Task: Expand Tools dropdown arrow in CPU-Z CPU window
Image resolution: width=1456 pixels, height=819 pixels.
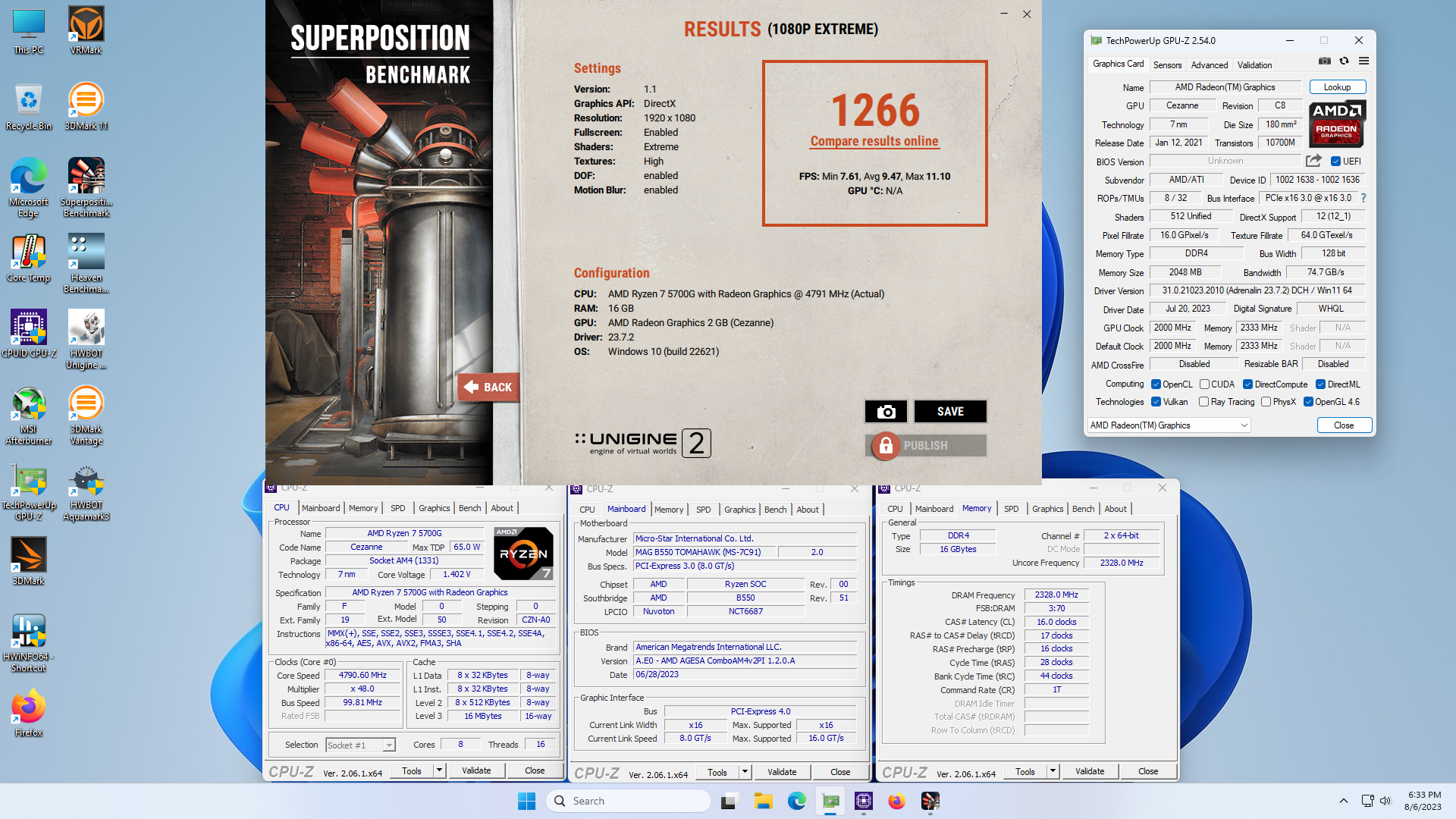Action: [438, 770]
